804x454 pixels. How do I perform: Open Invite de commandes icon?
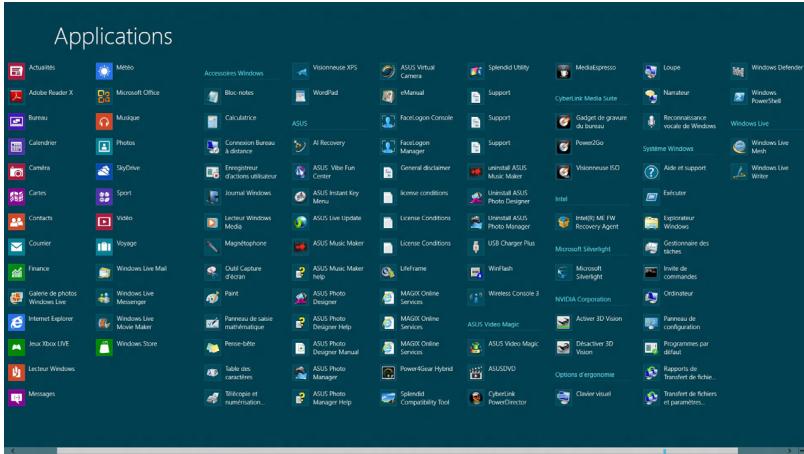[651, 272]
